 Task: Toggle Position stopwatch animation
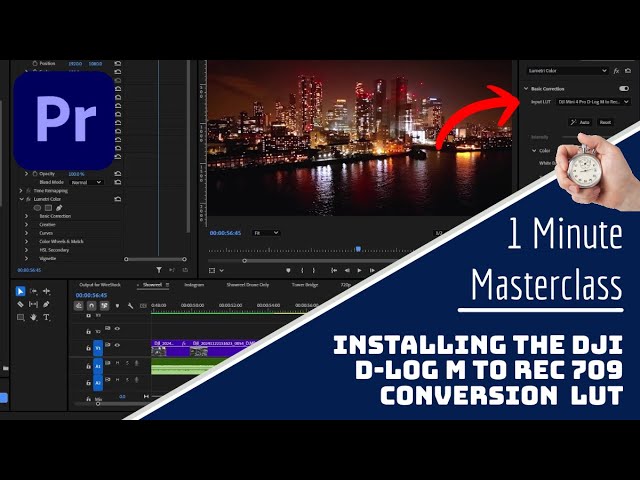(35, 64)
